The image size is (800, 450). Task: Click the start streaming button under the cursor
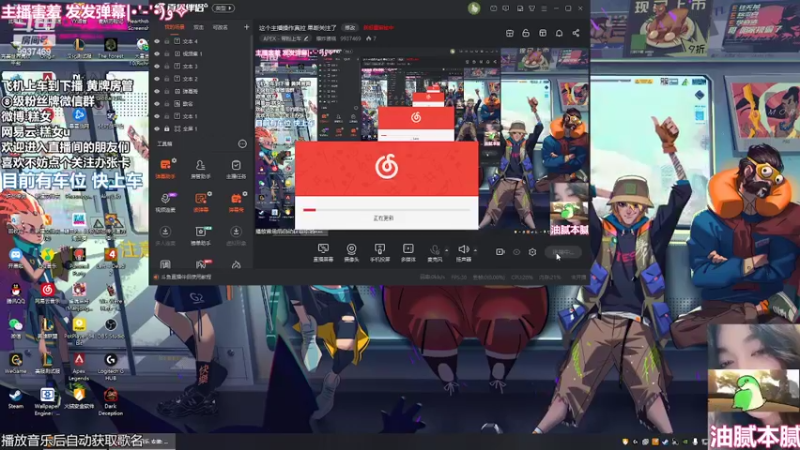[x=563, y=252]
